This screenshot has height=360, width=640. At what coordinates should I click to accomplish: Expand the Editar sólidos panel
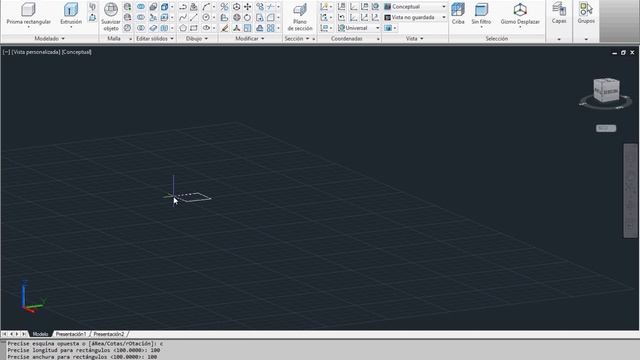tap(155, 38)
